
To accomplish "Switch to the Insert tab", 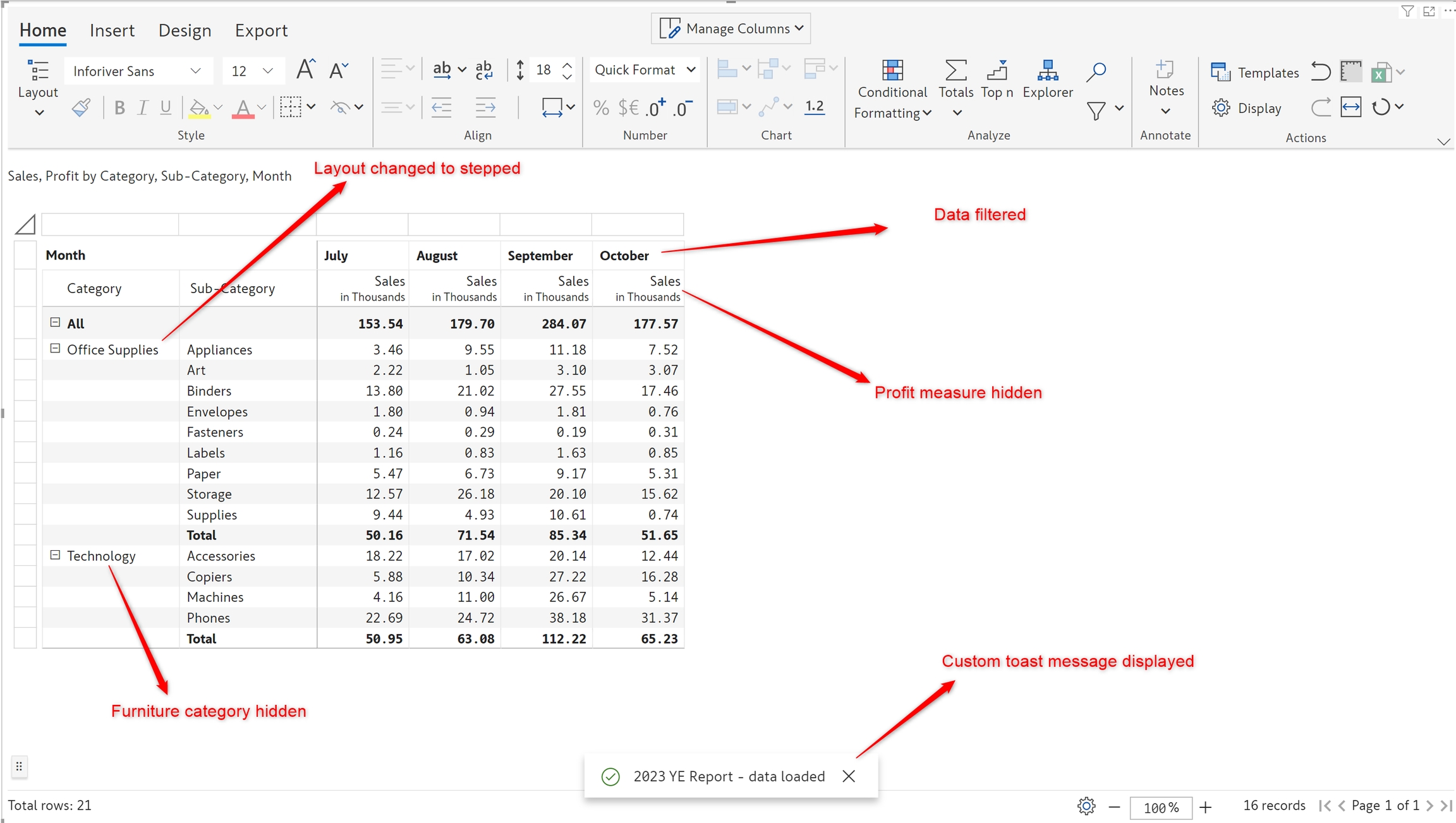I will tap(112, 30).
